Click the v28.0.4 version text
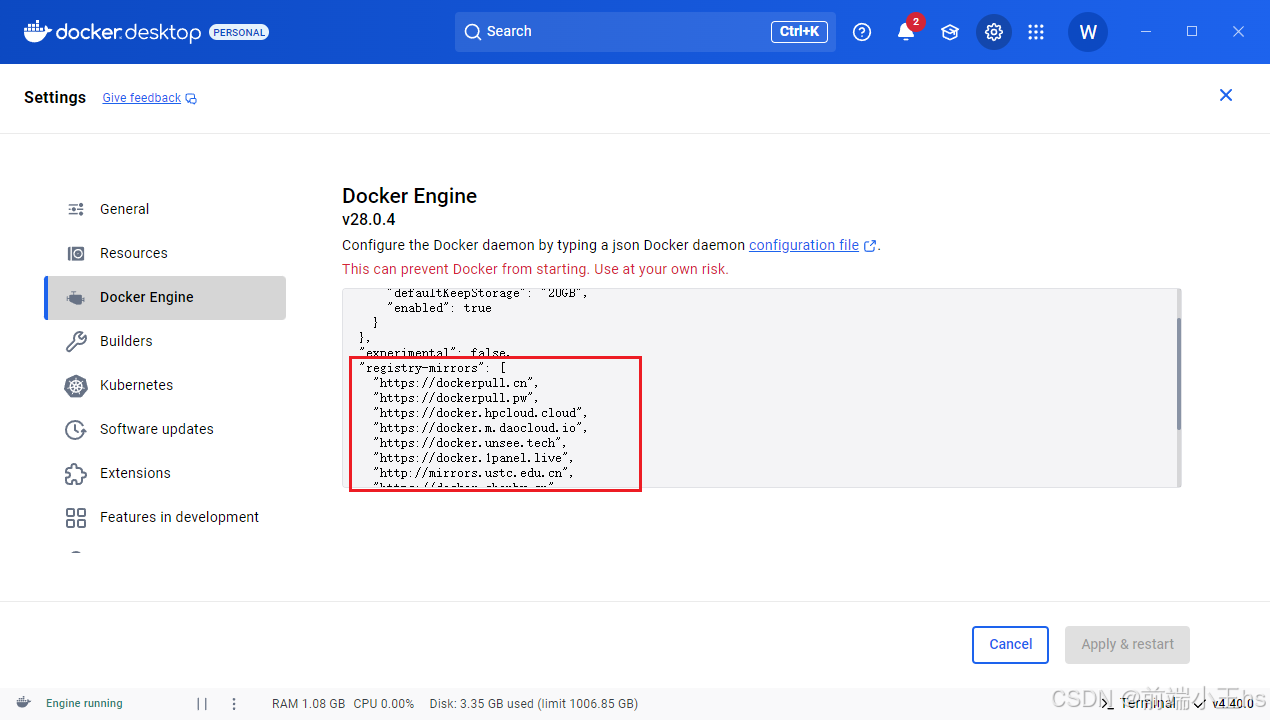The width and height of the screenshot is (1270, 720). point(369,220)
